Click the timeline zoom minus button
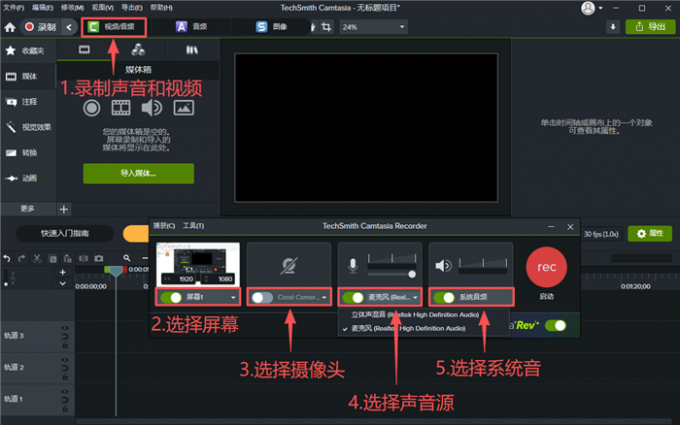This screenshot has height=425, width=680. [144, 258]
